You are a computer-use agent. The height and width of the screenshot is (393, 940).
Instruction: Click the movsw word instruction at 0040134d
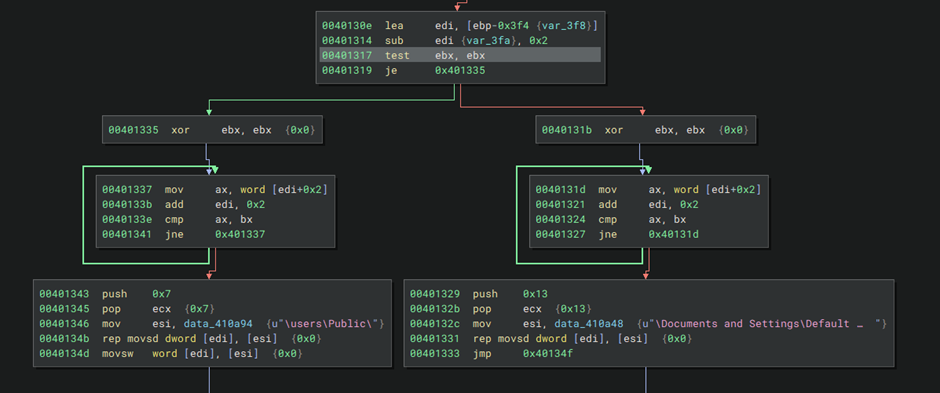click(171, 353)
